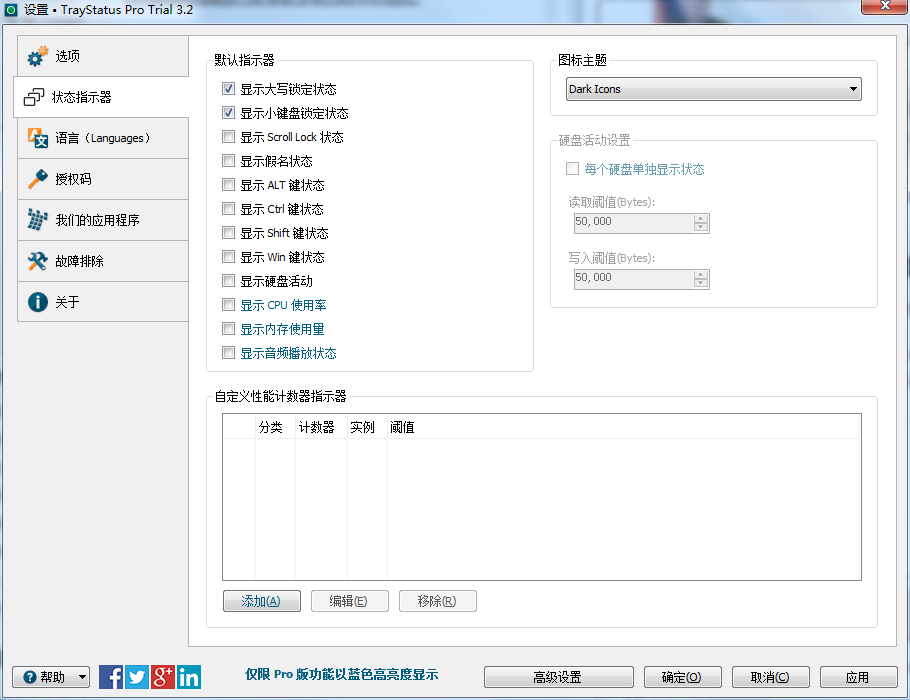Click the 分类 column header
Image resolution: width=910 pixels, height=700 pixels.
276,427
